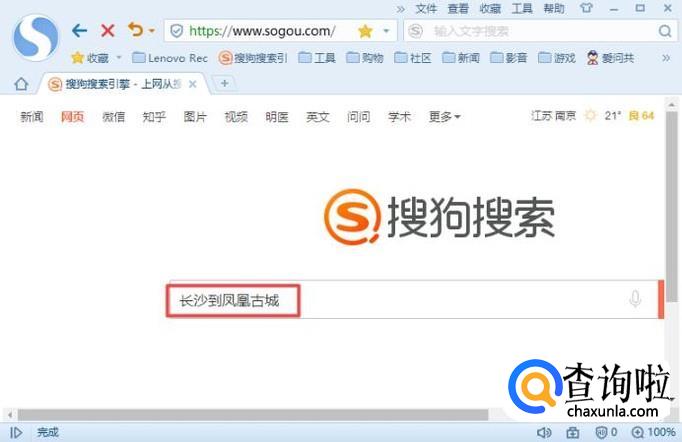
Task: Focus the toolbar text search field
Action: pyautogui.click(x=542, y=31)
